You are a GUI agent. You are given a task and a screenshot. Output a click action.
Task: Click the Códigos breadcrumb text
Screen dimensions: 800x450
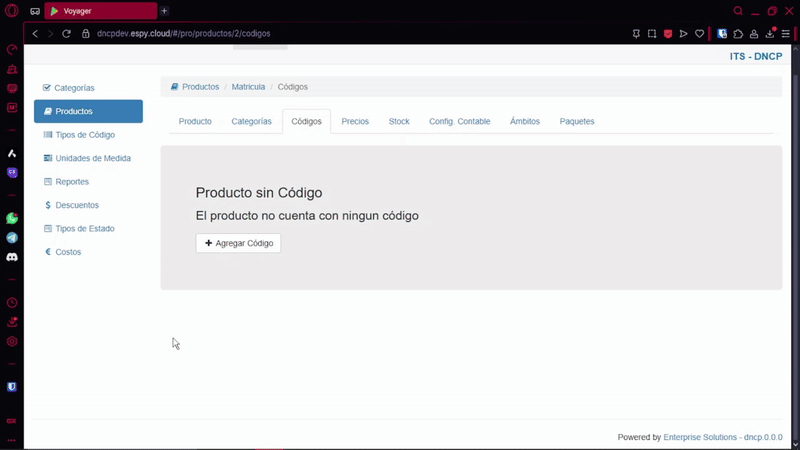[x=293, y=87]
